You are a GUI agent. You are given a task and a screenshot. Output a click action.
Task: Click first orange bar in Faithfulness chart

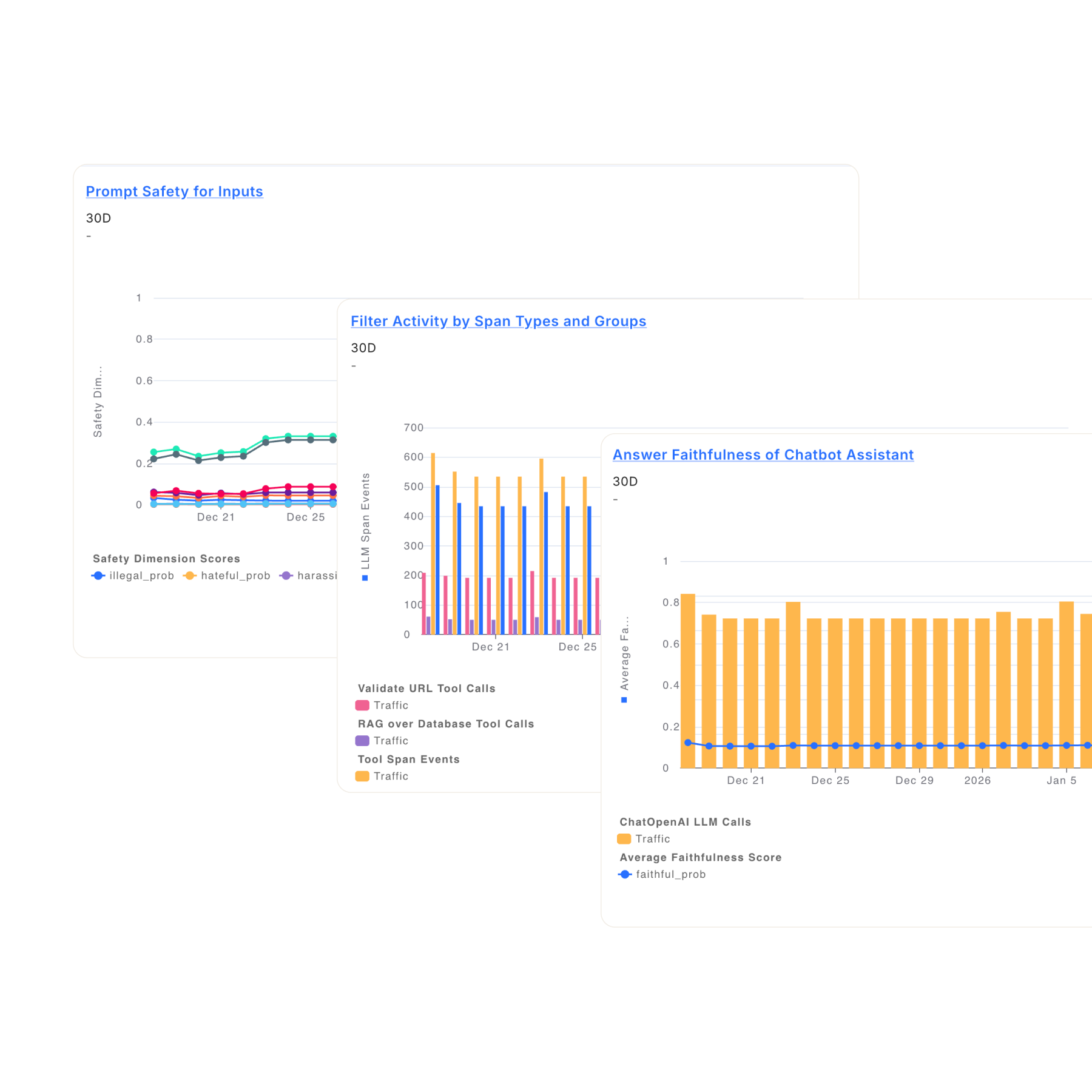(x=688, y=681)
